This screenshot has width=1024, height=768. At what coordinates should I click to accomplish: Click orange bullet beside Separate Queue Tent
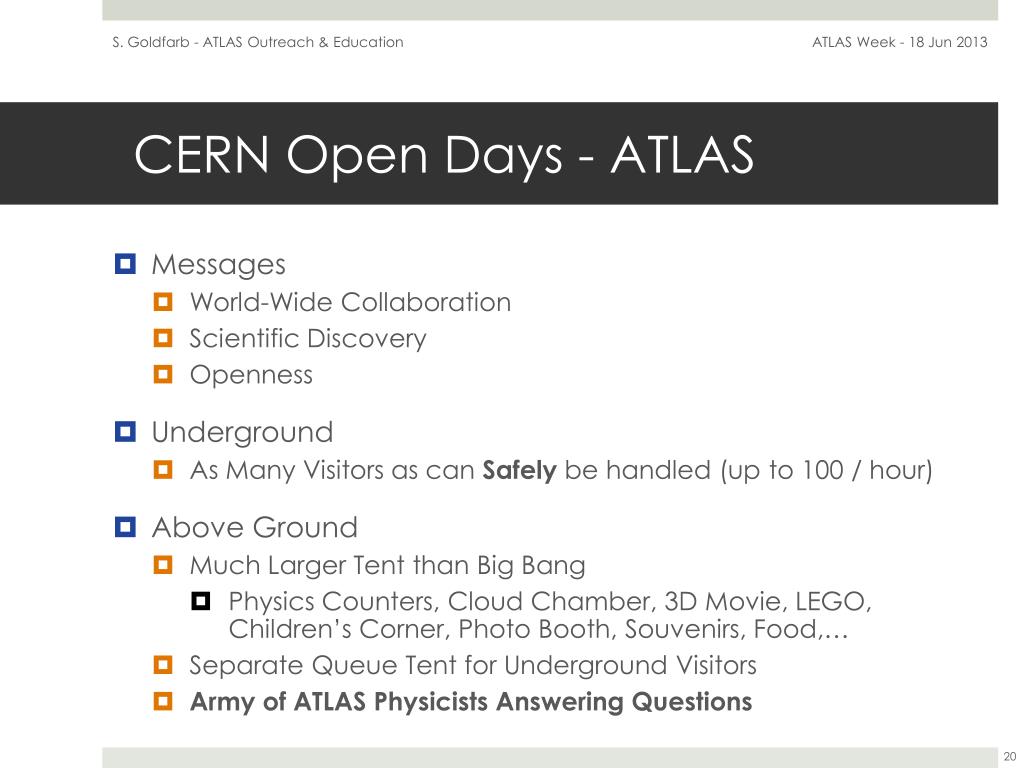163,665
